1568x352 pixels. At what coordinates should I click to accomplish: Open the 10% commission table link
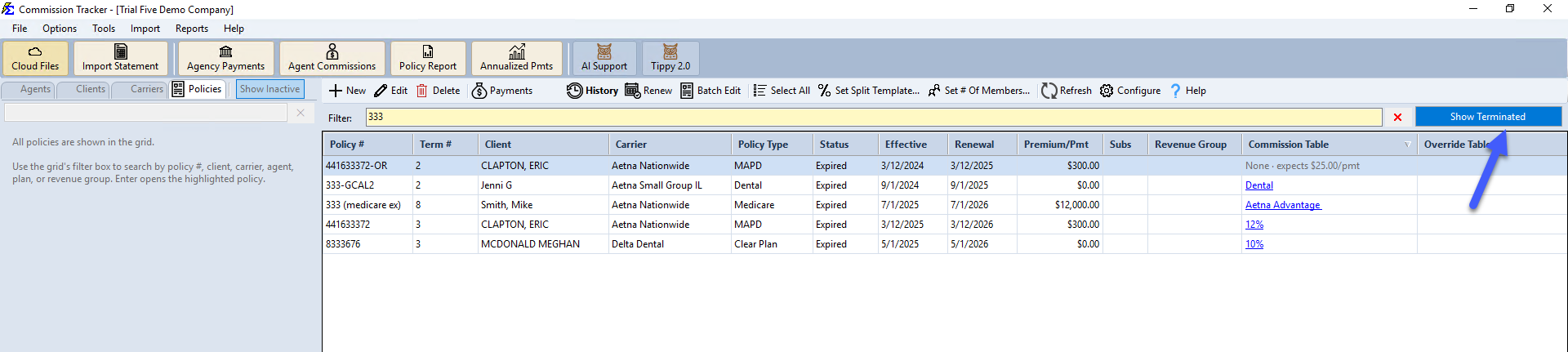coord(1254,244)
